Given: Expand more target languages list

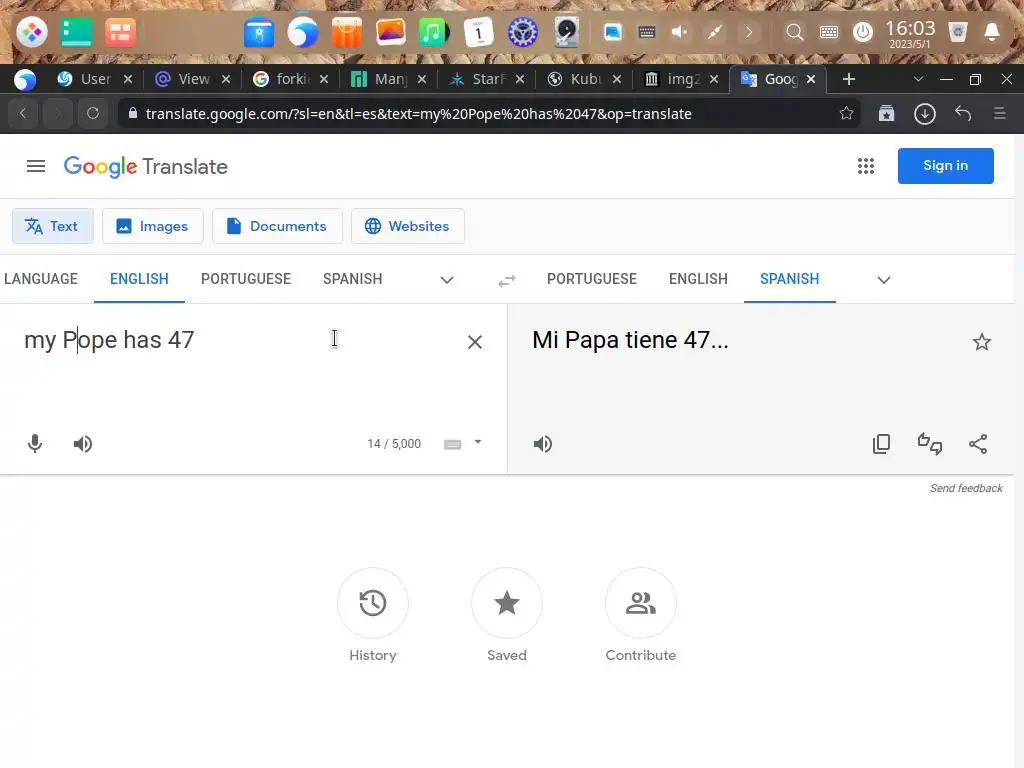Looking at the screenshot, I should 884,280.
